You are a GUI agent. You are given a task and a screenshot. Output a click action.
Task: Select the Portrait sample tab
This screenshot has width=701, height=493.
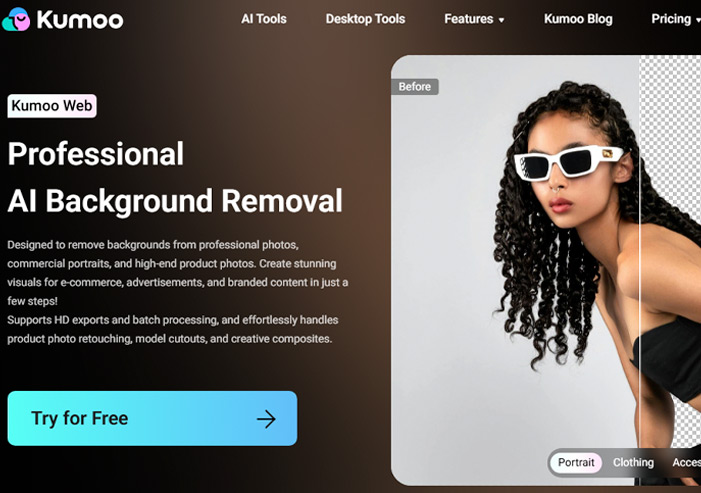576,462
